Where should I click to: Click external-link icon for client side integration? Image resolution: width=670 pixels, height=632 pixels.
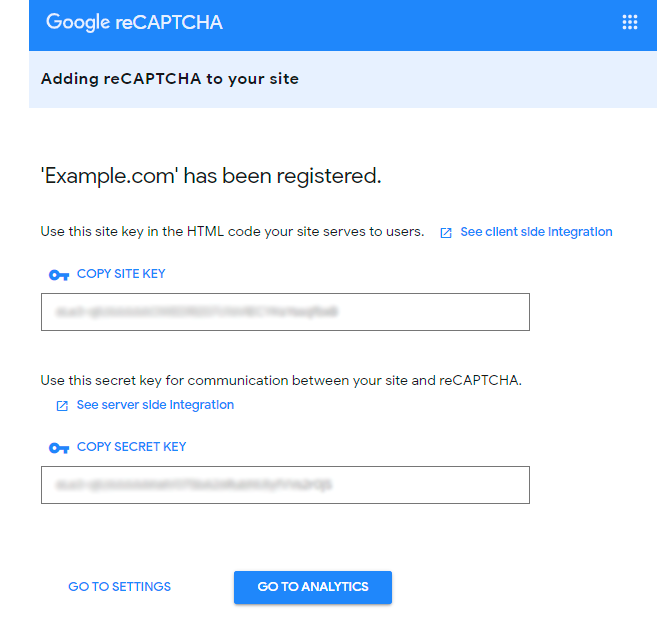point(446,232)
